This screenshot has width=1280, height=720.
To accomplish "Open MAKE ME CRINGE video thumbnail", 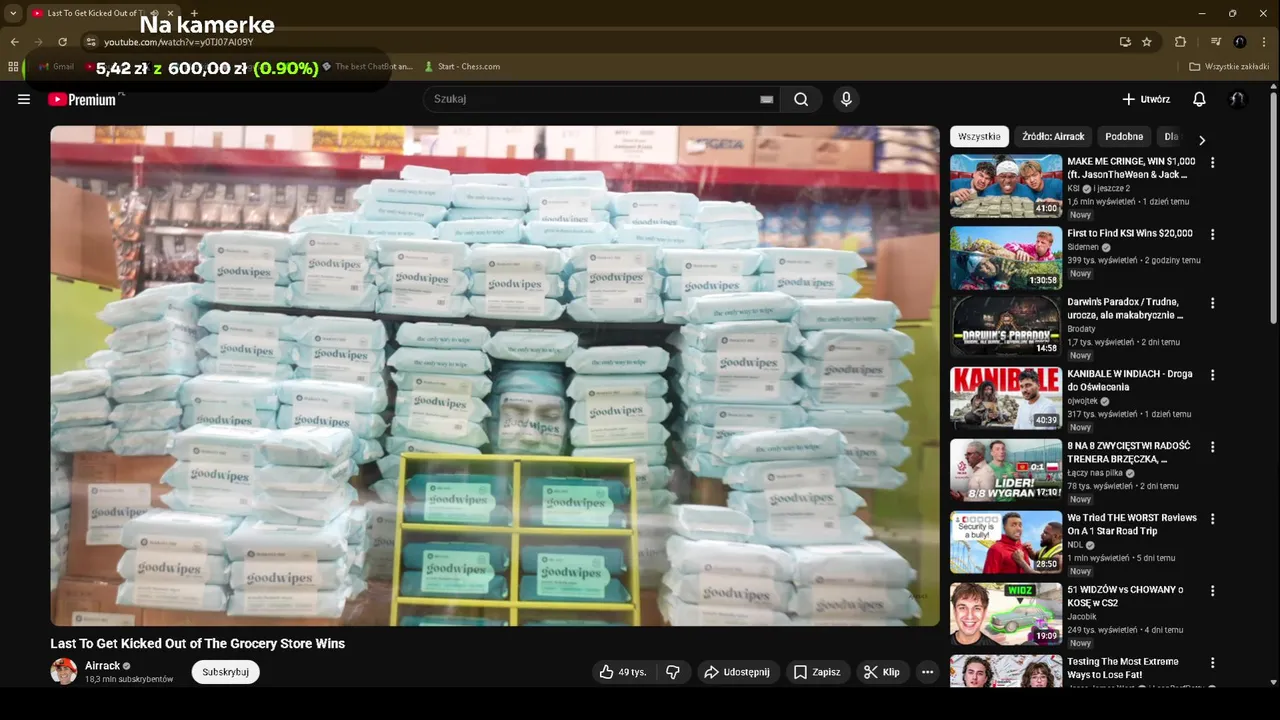I will [1006, 186].
